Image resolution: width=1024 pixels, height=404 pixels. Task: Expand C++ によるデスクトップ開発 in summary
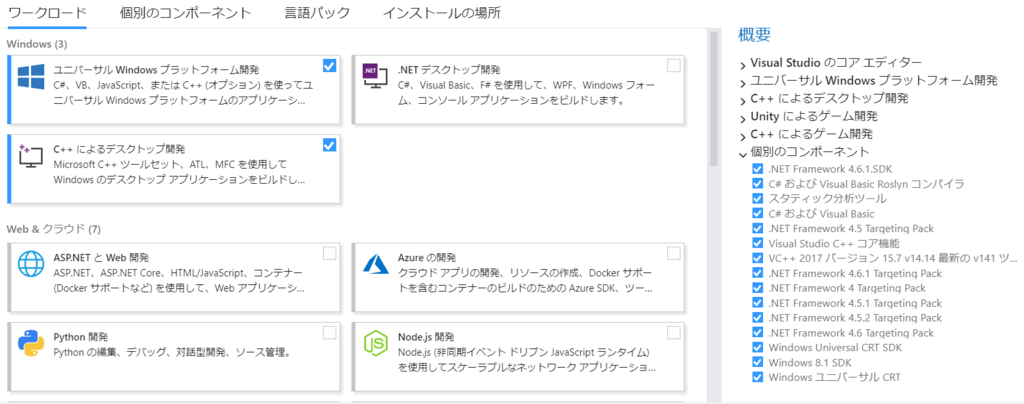tap(743, 101)
